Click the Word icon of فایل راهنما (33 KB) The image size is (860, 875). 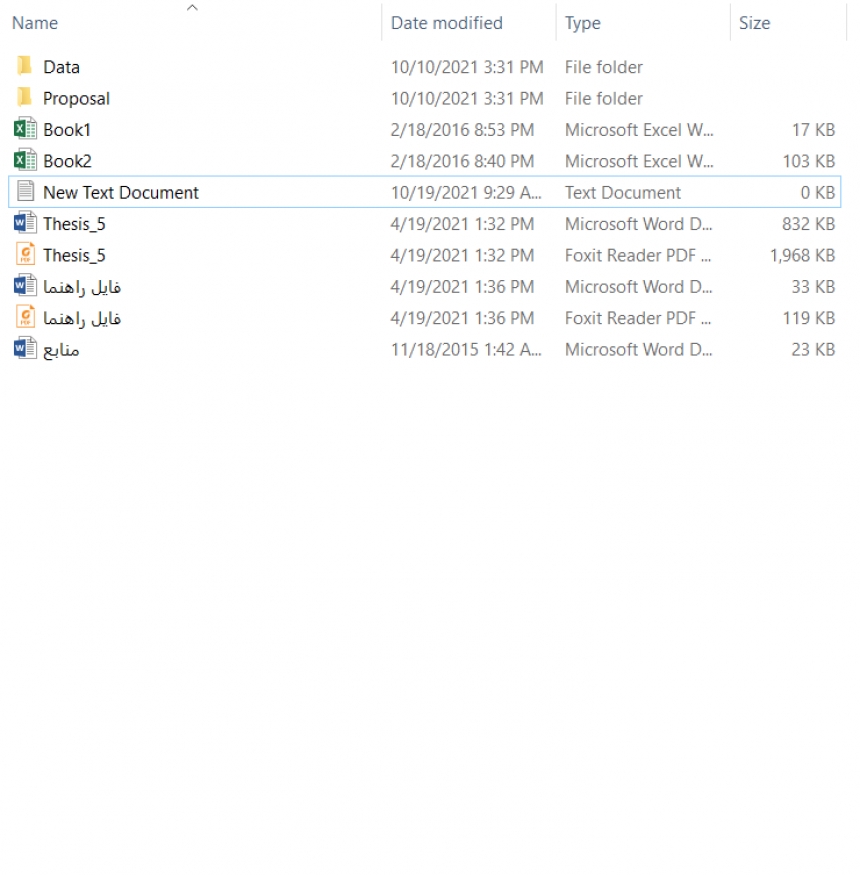click(x=25, y=286)
